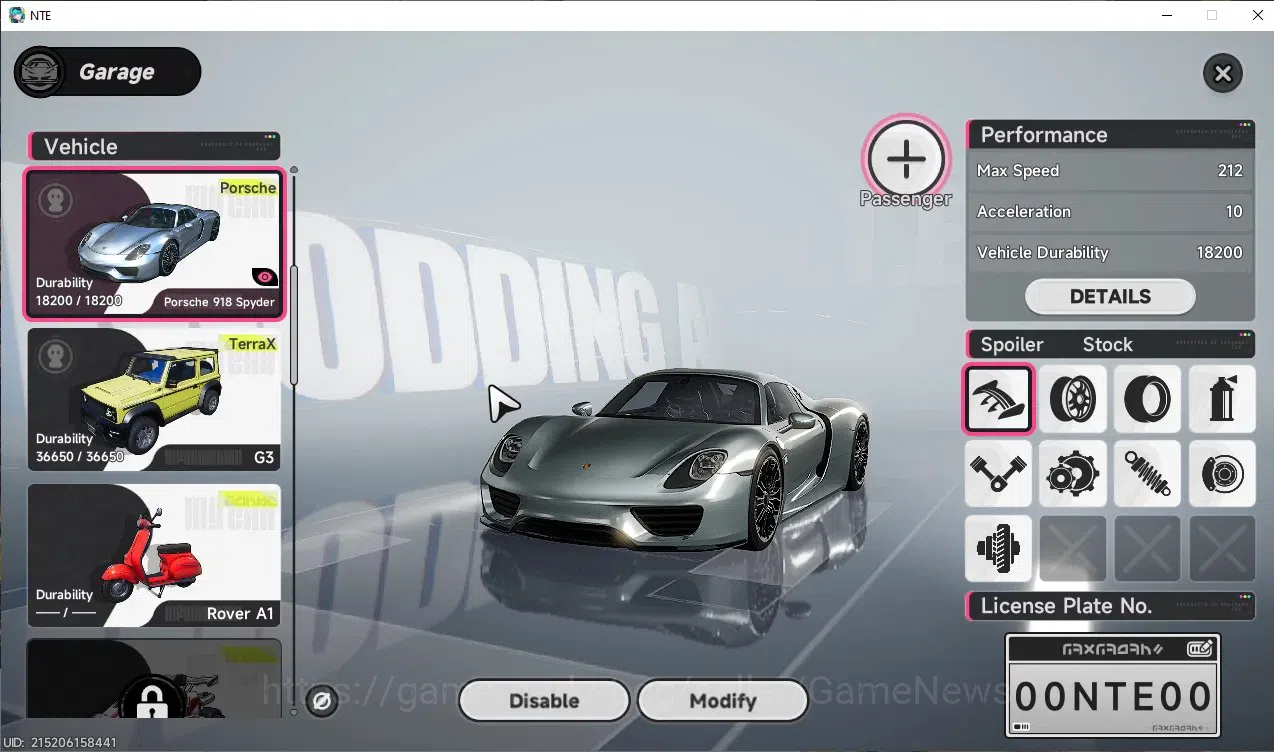Toggle the eye icon on Porsche card
1274x752 pixels.
click(x=264, y=277)
